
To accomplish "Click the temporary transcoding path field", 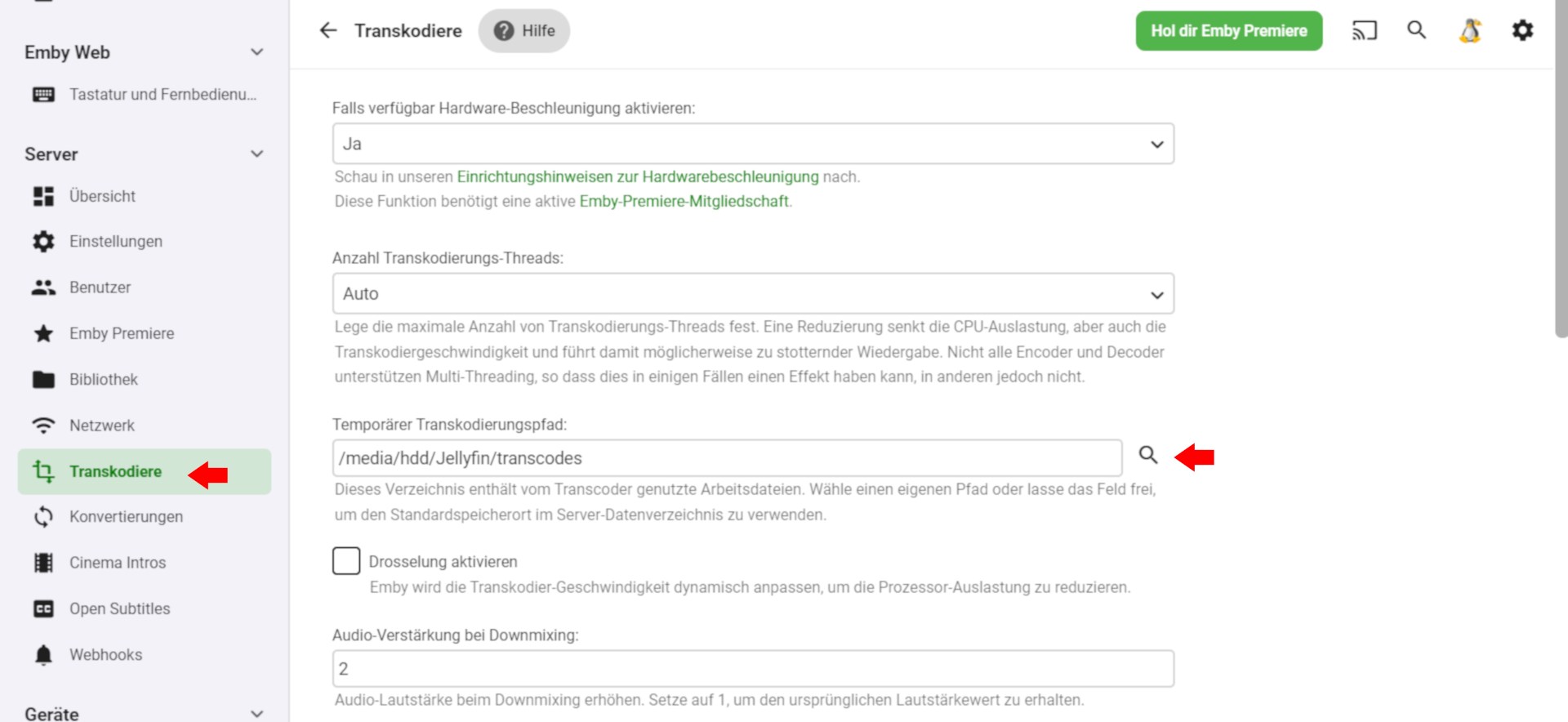I will click(727, 458).
